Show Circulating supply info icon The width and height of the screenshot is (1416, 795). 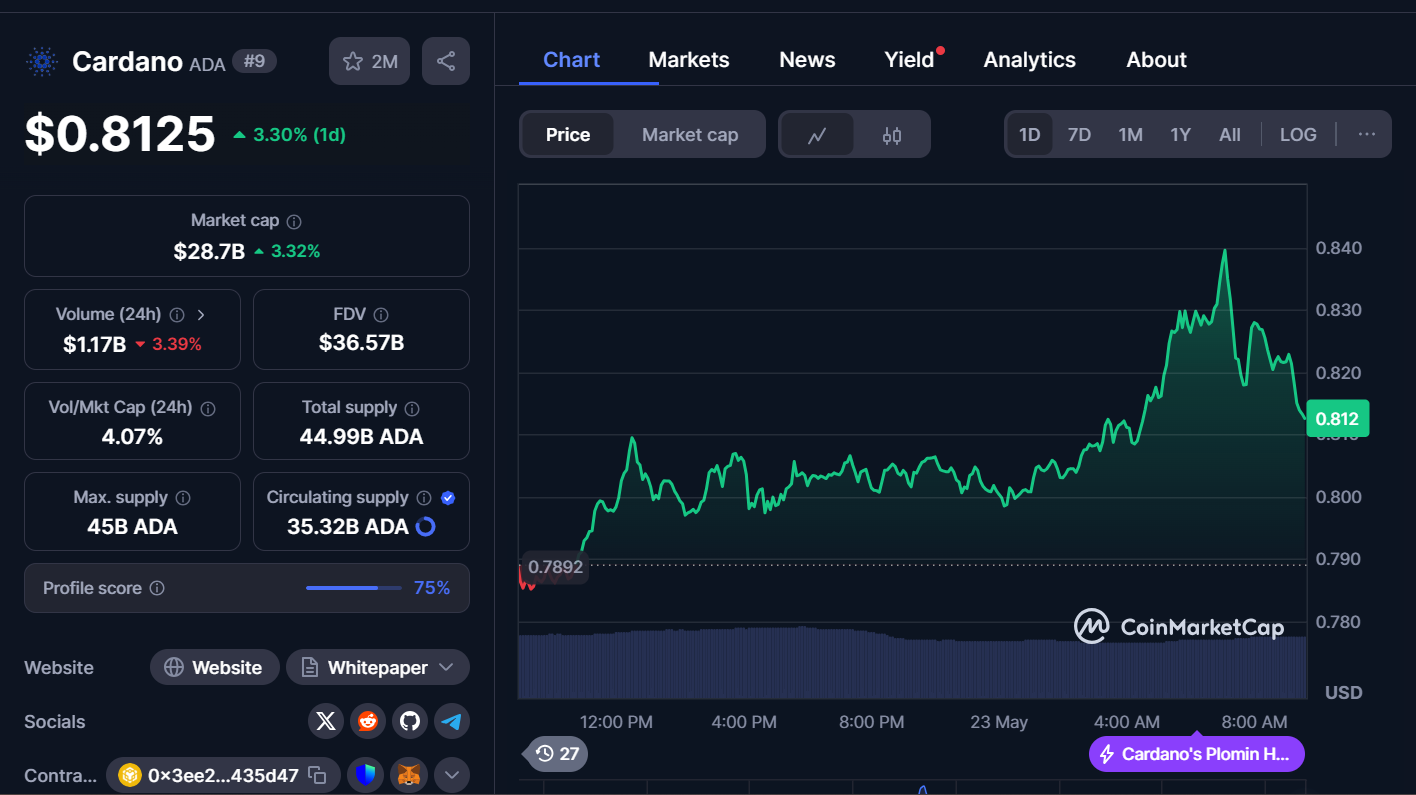424,498
